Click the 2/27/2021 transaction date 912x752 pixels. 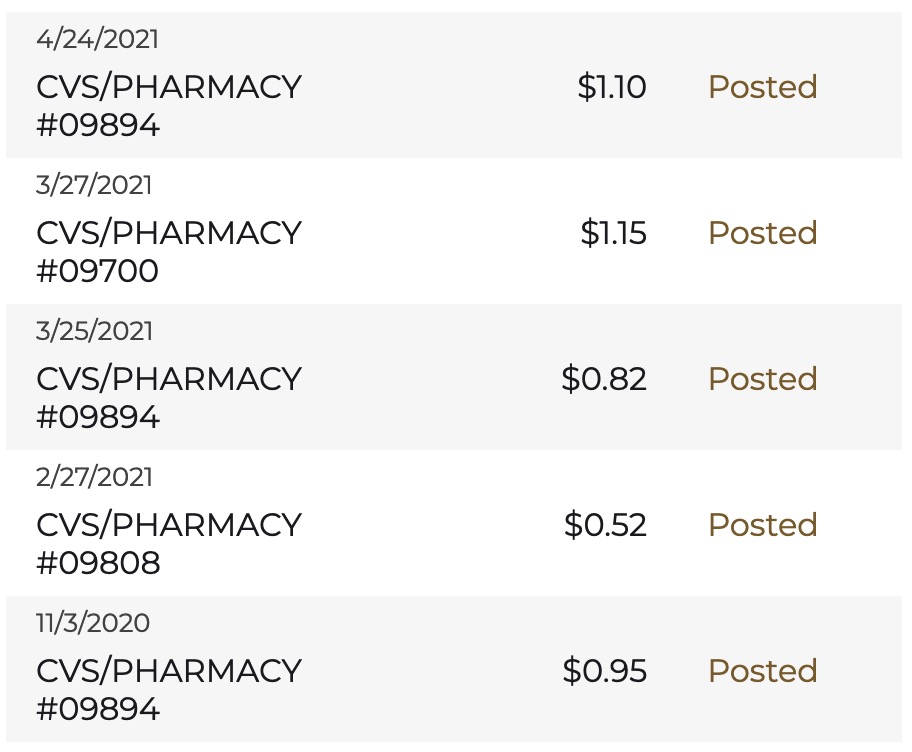coord(94,477)
